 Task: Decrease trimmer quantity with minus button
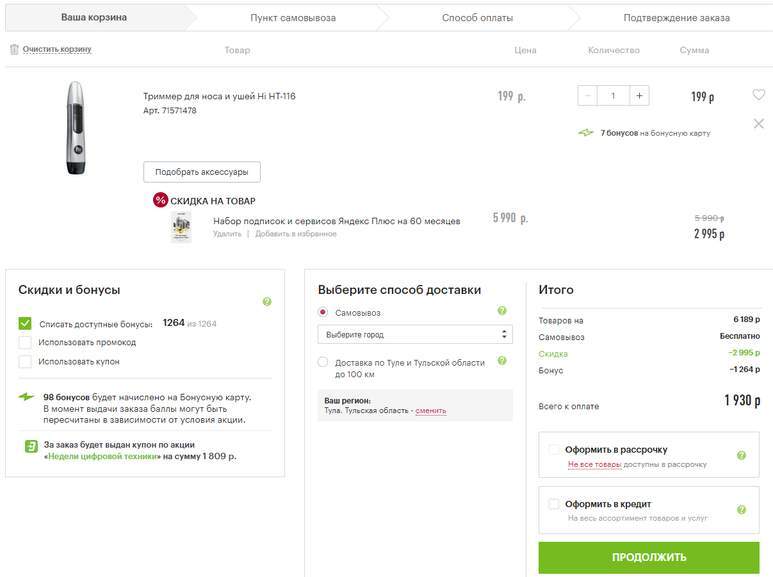(587, 96)
